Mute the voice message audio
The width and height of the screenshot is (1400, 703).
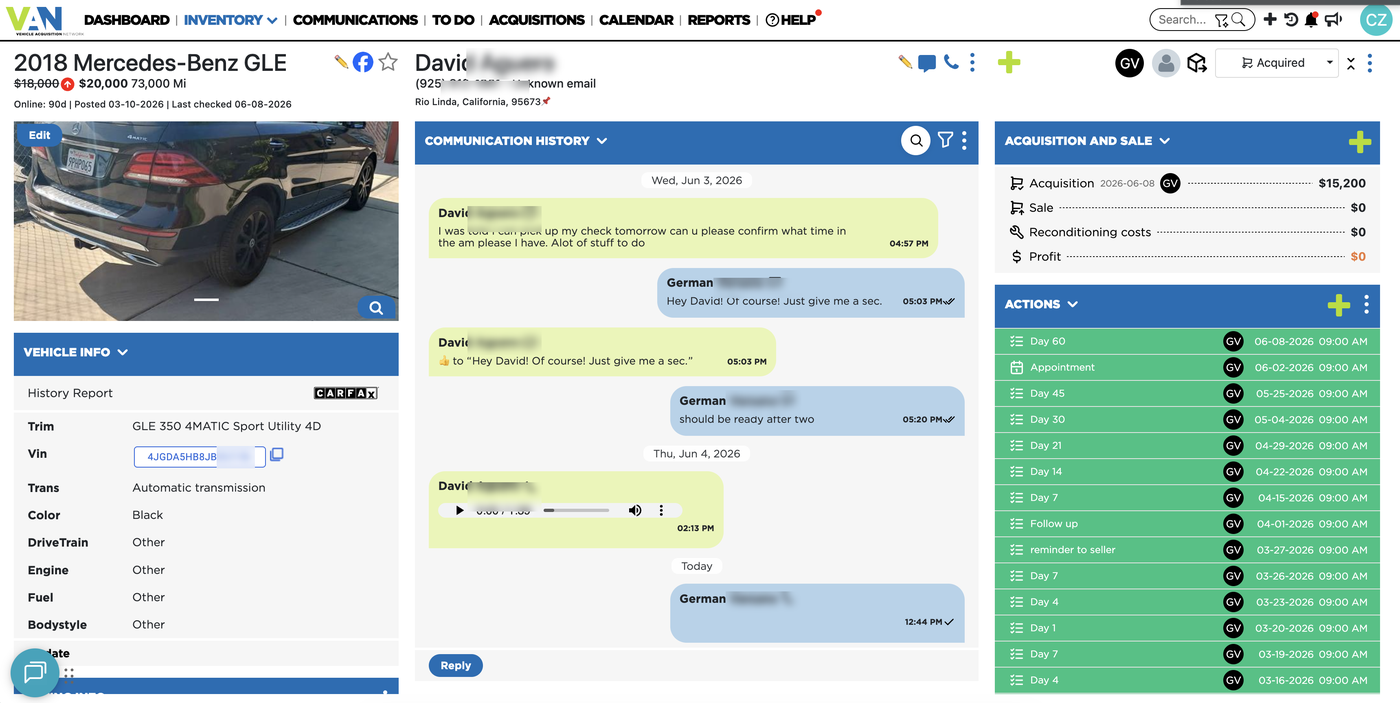pos(635,510)
